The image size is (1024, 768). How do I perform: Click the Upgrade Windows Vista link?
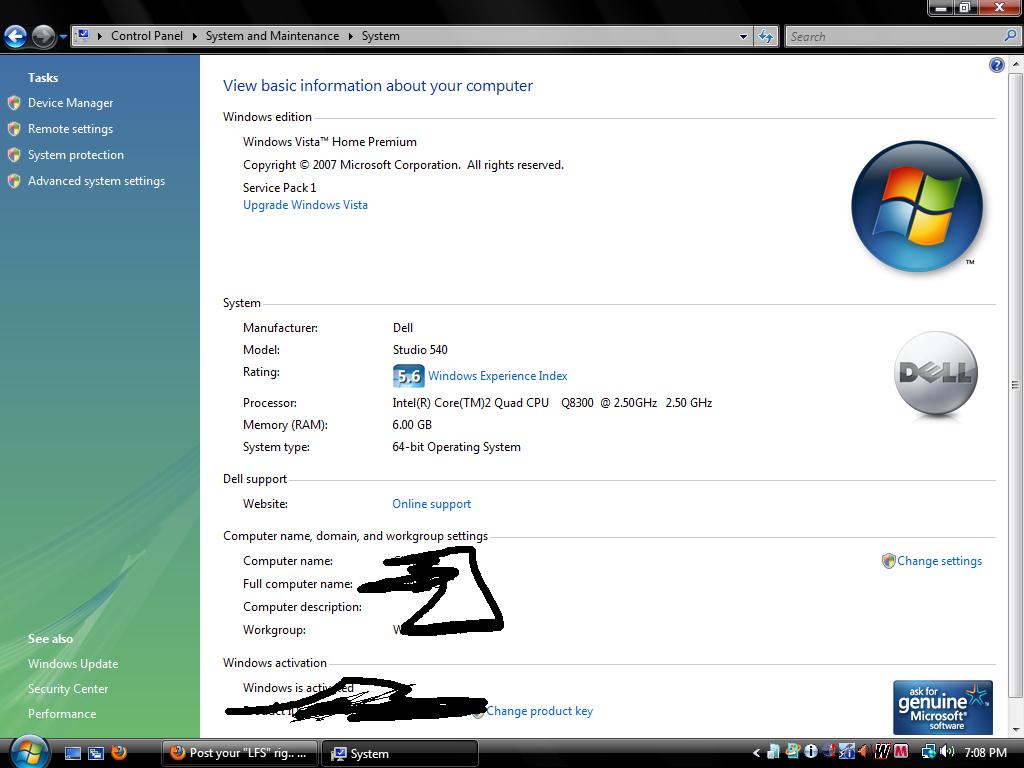[306, 205]
